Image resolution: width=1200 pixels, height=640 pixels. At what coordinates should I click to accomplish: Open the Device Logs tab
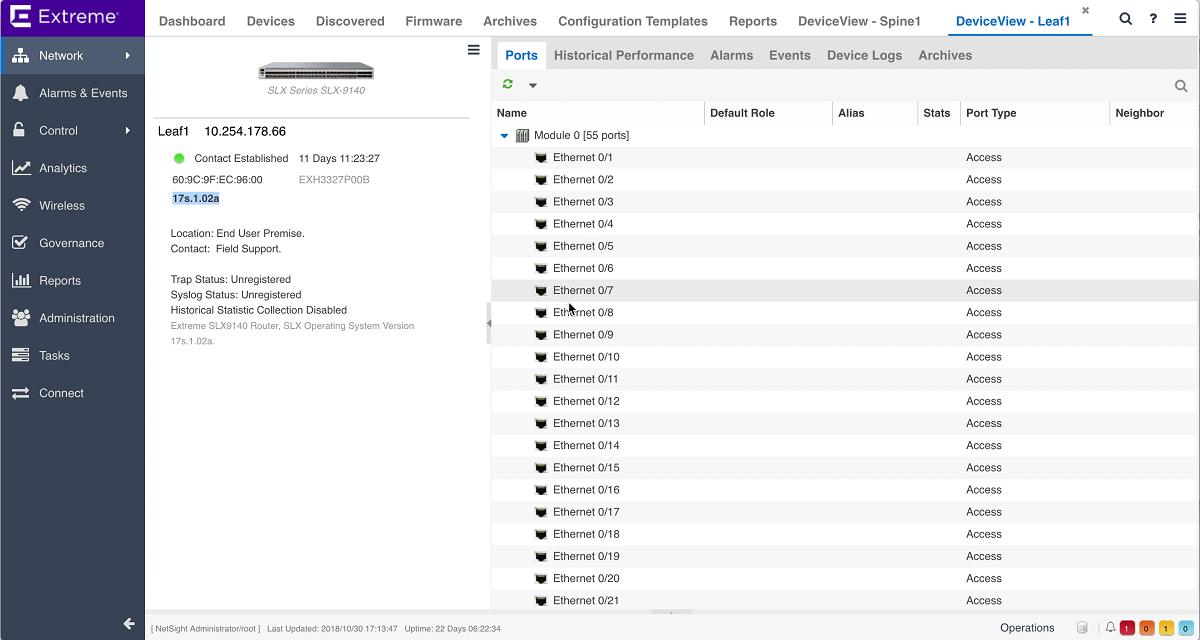[864, 55]
